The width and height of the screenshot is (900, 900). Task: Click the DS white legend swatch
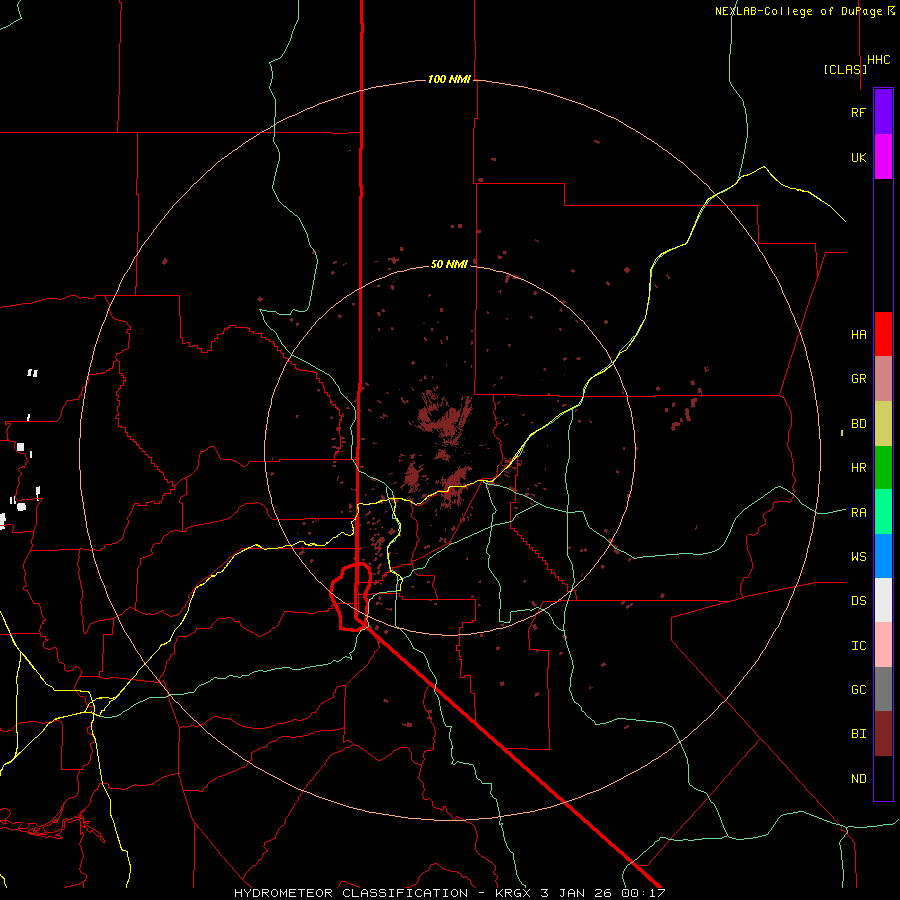pos(883,600)
